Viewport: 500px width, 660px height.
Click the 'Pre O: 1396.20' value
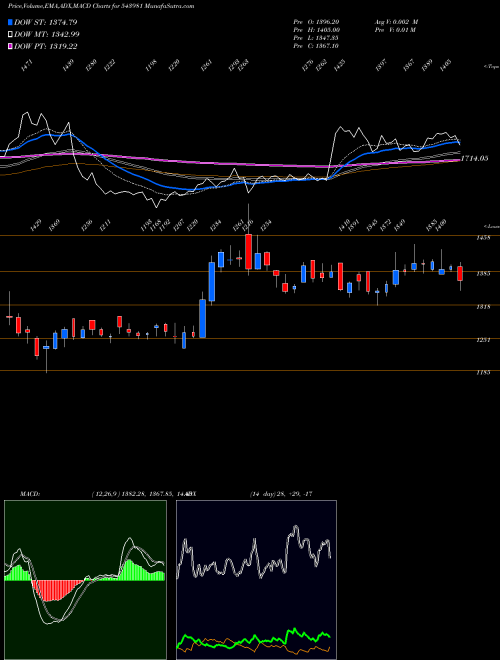(x=316, y=22)
